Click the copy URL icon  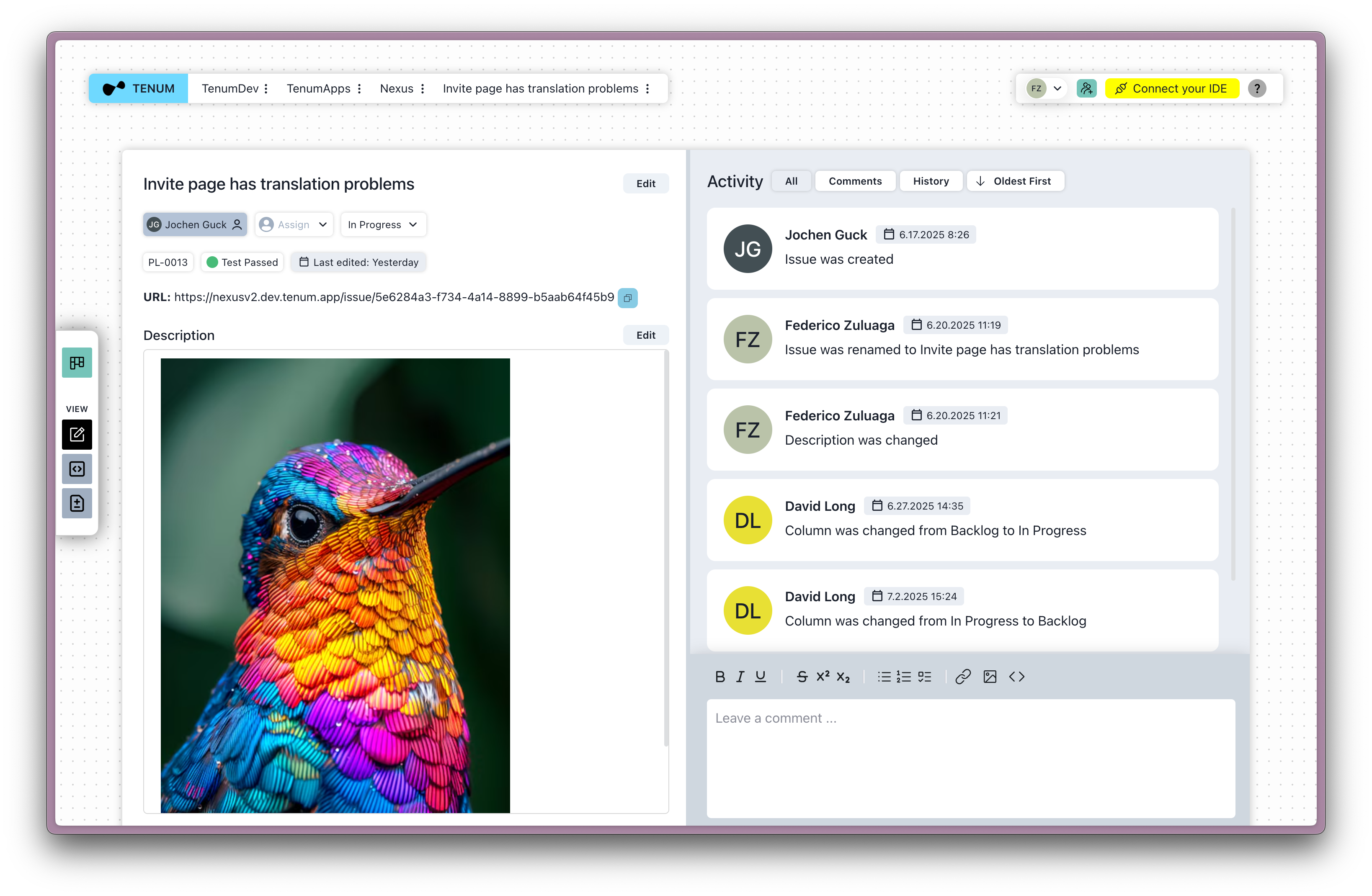point(627,298)
